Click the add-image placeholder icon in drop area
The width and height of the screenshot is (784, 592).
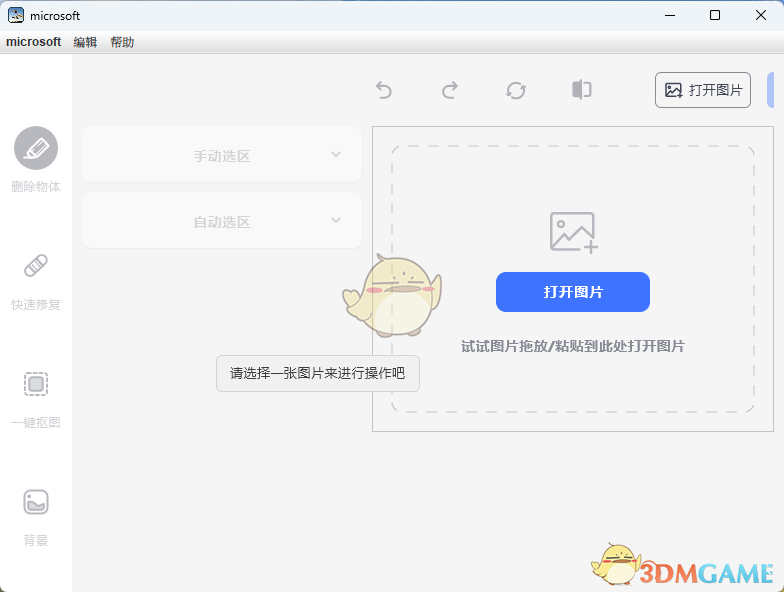coord(574,232)
